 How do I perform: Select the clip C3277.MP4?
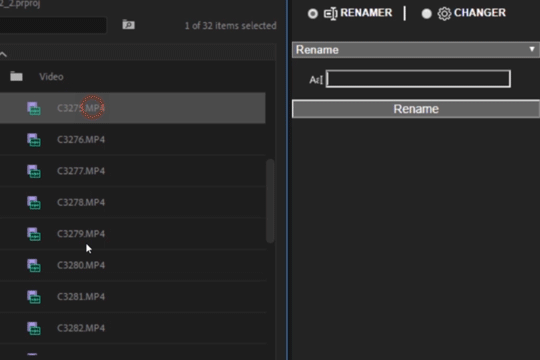81,171
